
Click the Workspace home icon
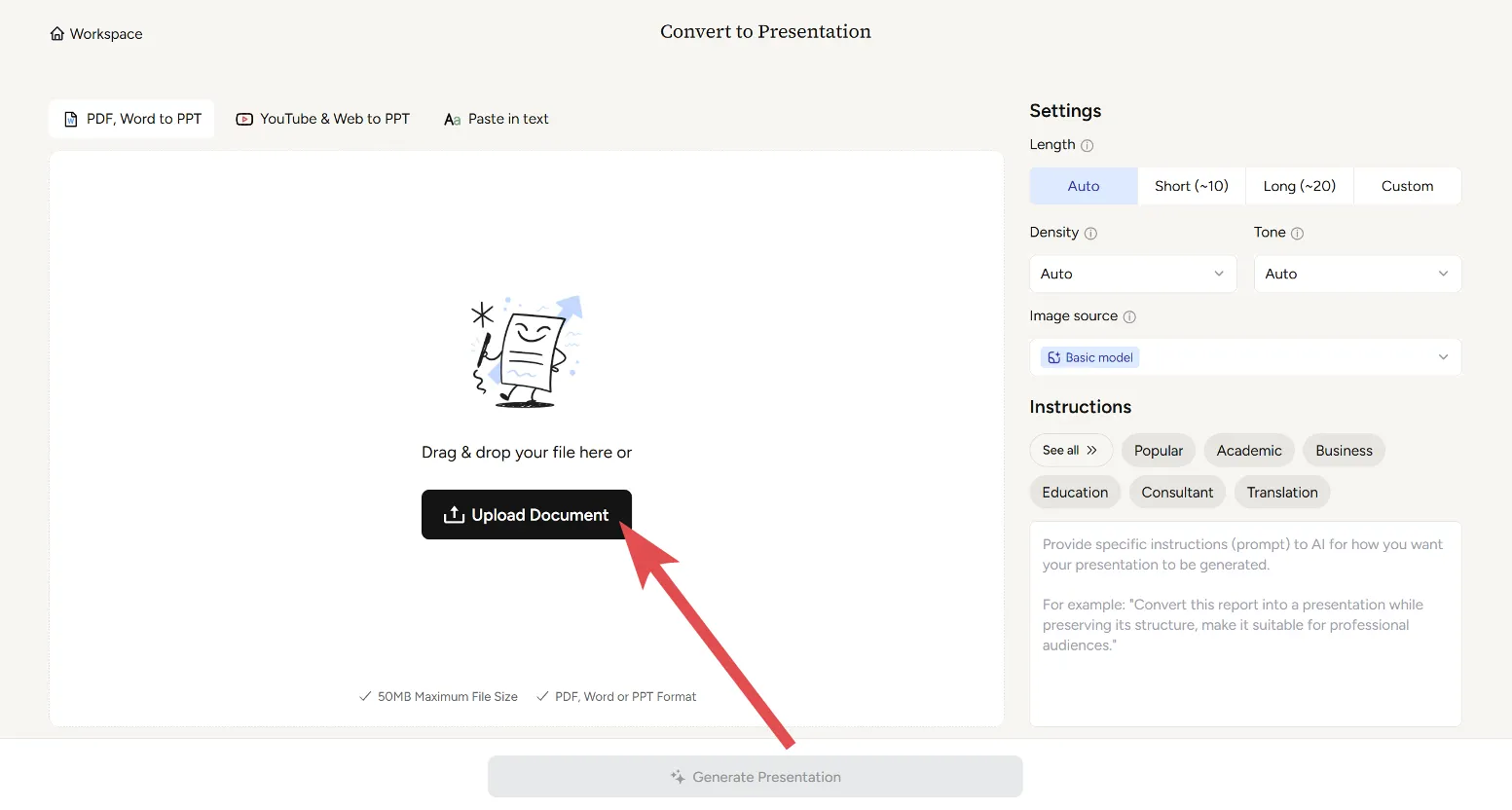click(57, 34)
